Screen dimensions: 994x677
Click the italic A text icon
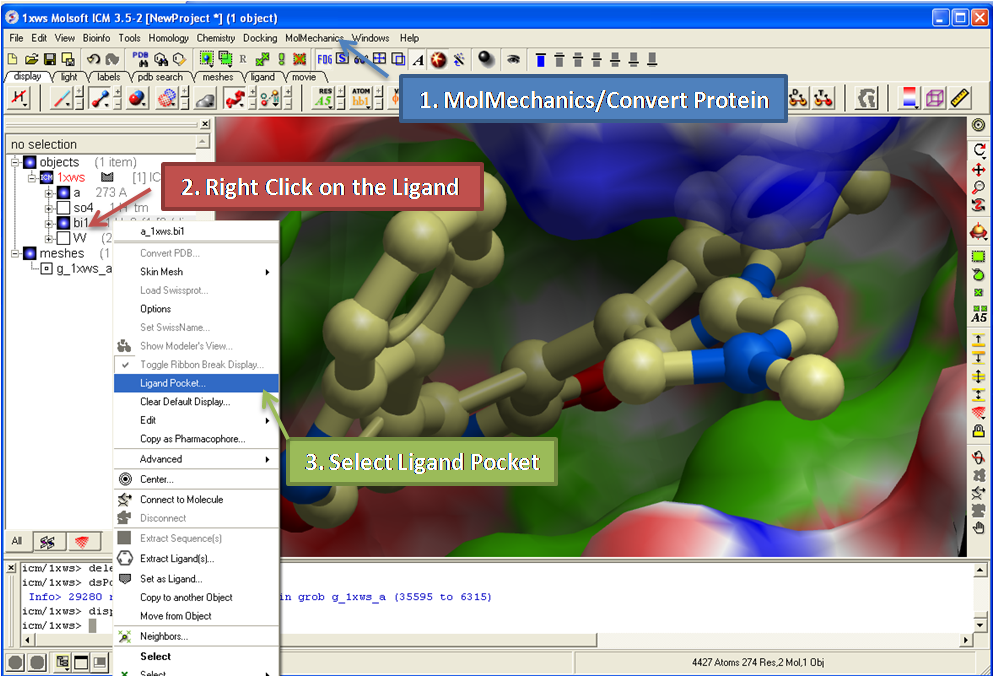tap(418, 60)
